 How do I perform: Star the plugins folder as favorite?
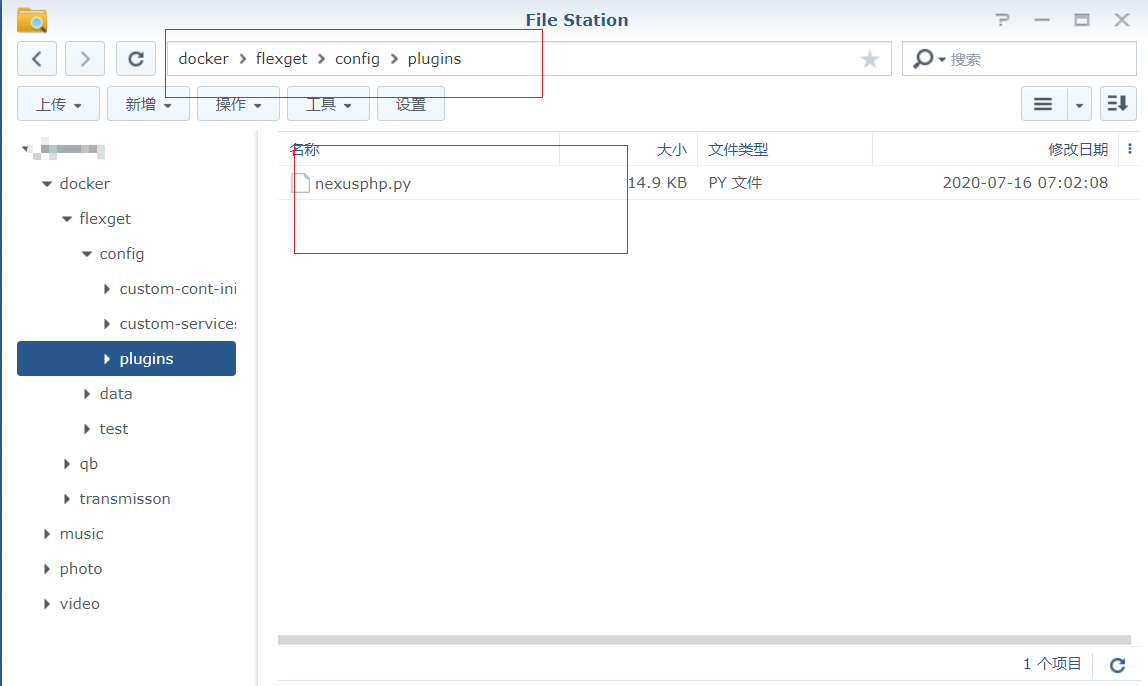869,58
